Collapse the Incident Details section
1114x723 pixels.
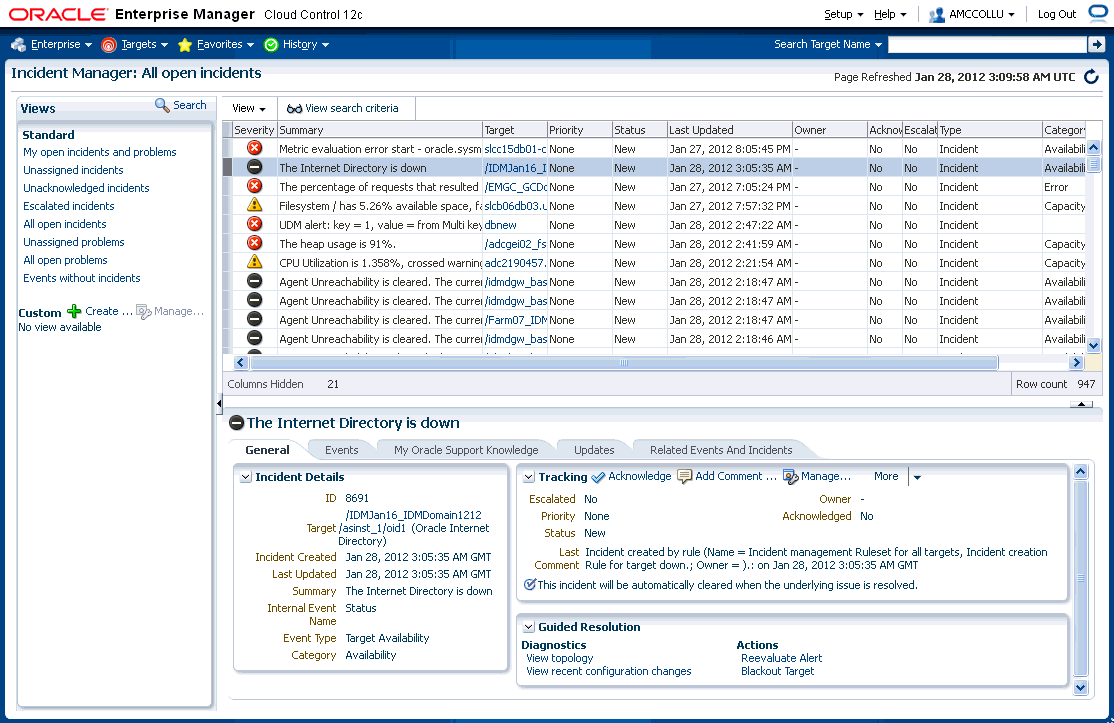click(246, 477)
